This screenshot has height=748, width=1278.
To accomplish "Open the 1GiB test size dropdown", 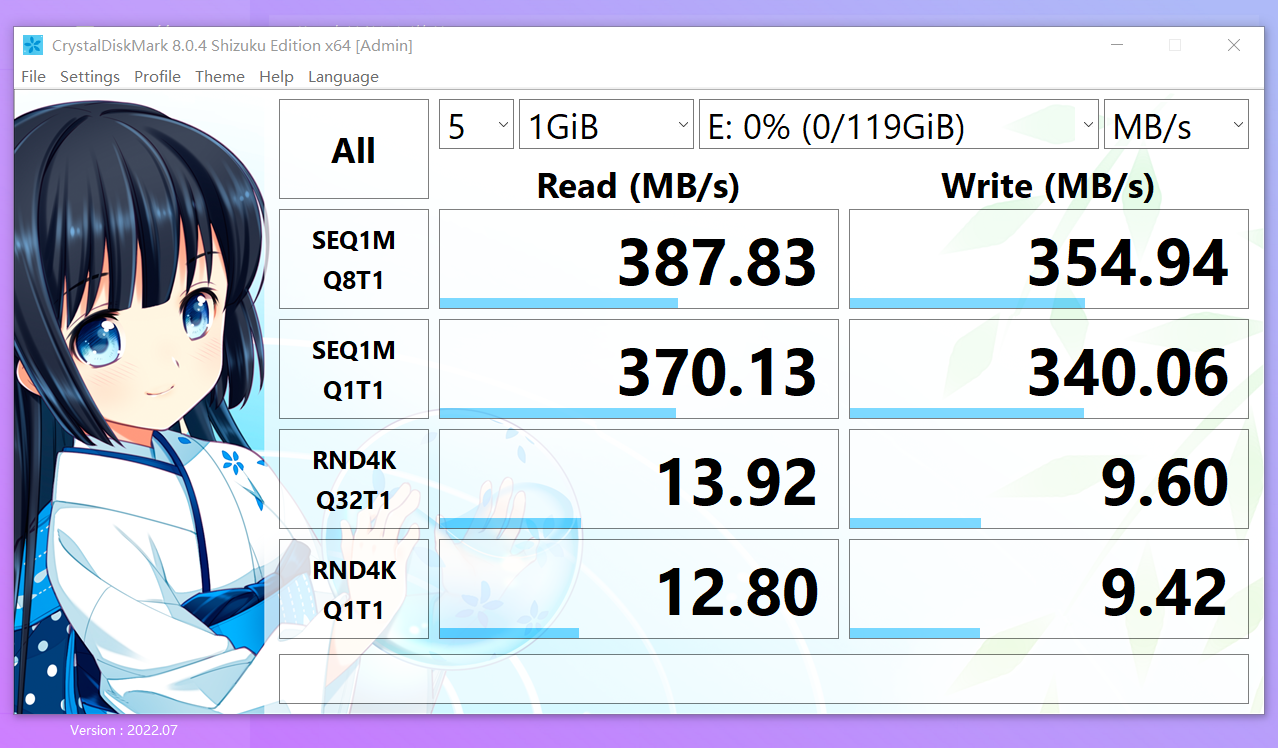I will click(x=605, y=124).
